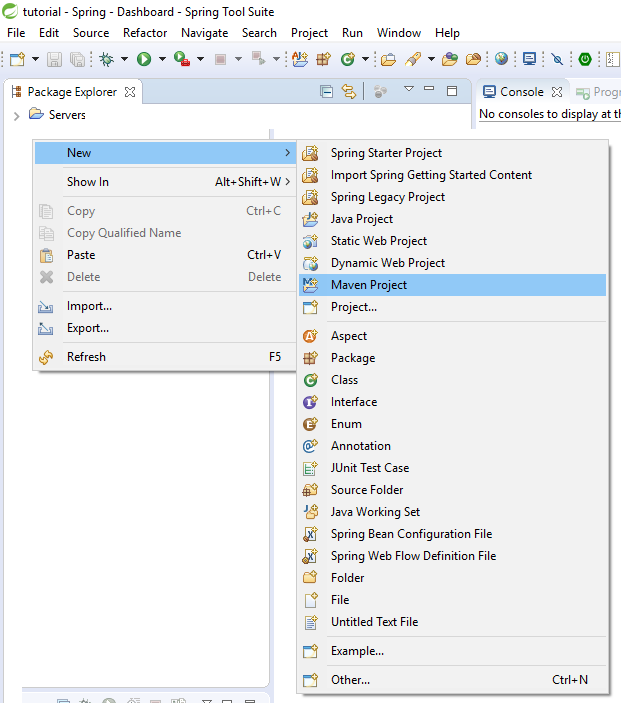644x714 pixels.
Task: Open the Refactor menu
Action: point(145,33)
